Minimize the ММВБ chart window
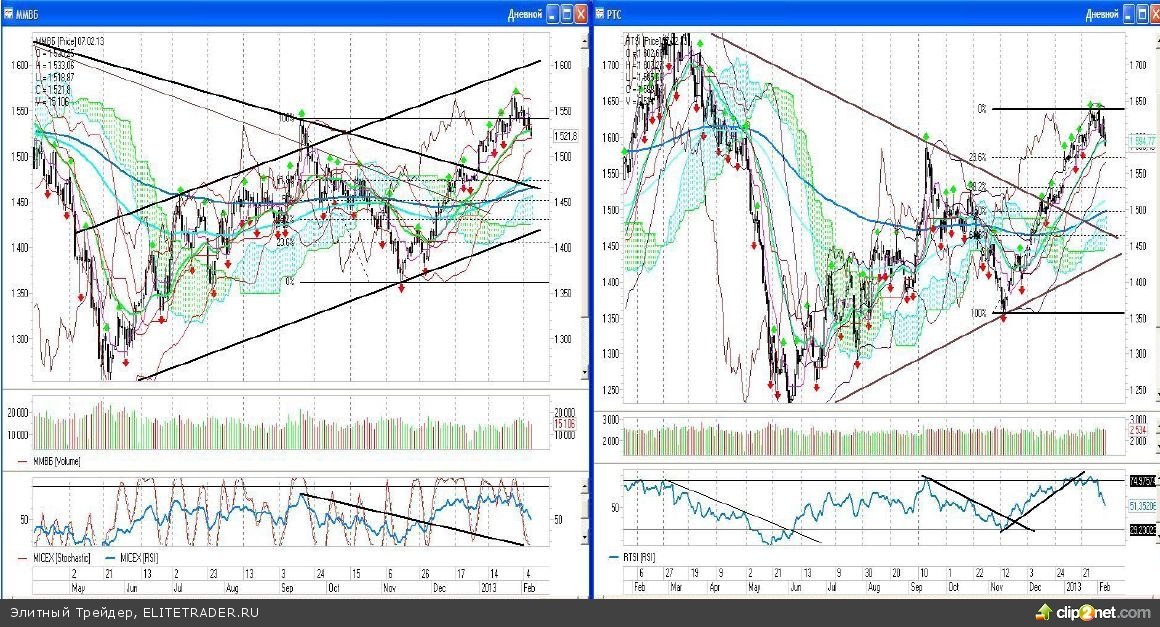 (x=551, y=14)
